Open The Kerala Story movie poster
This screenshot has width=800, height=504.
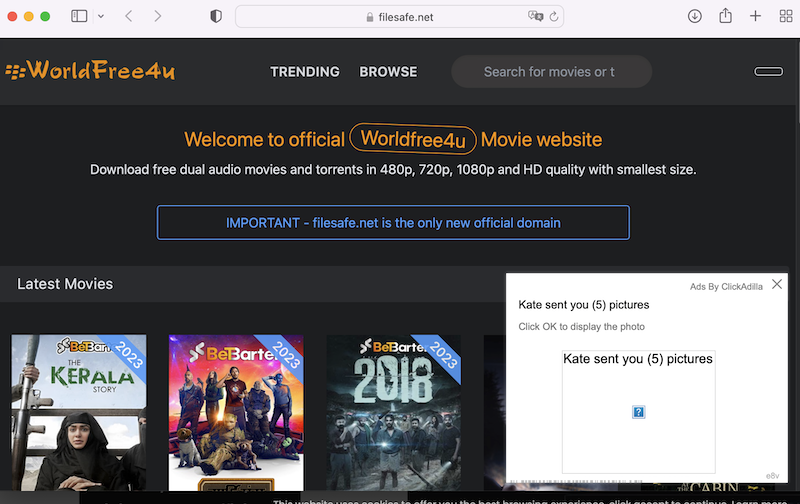click(79, 413)
